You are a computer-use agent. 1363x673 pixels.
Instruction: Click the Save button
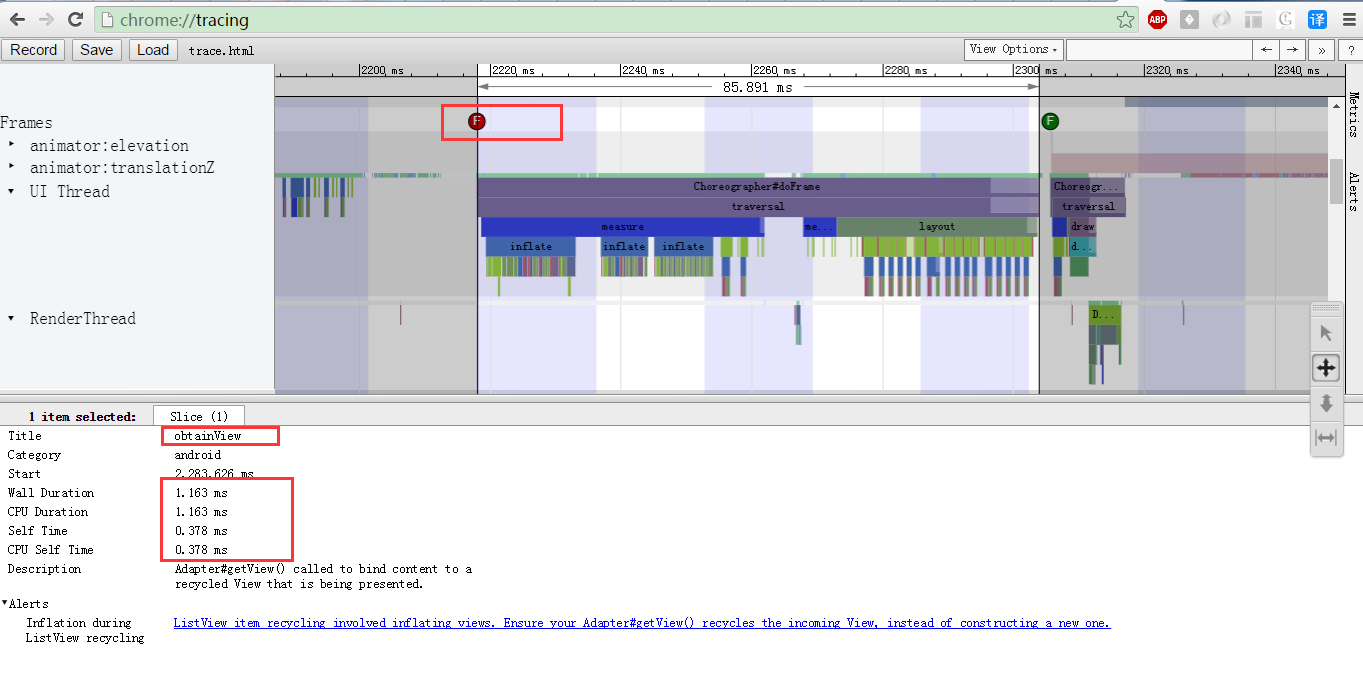tap(96, 50)
